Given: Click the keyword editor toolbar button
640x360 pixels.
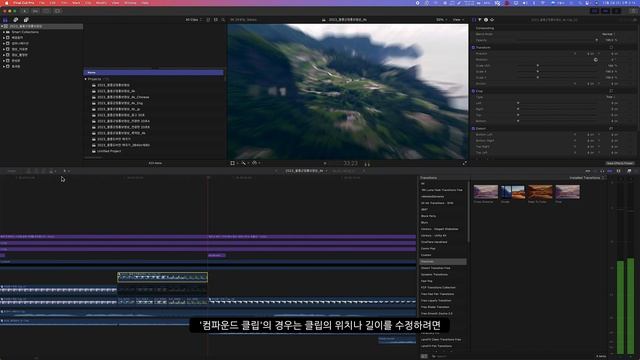Looking at the screenshot, I should pyautogui.click(x=36, y=11).
